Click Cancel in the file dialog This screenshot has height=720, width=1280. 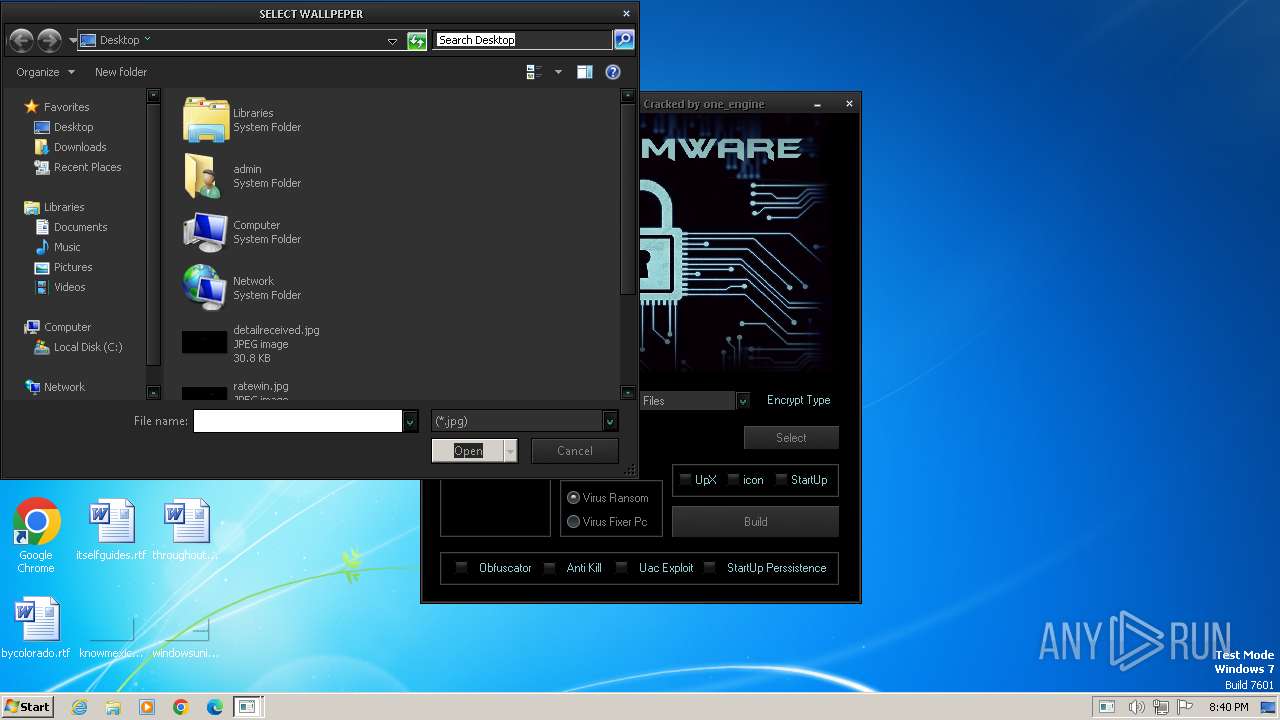pos(575,451)
